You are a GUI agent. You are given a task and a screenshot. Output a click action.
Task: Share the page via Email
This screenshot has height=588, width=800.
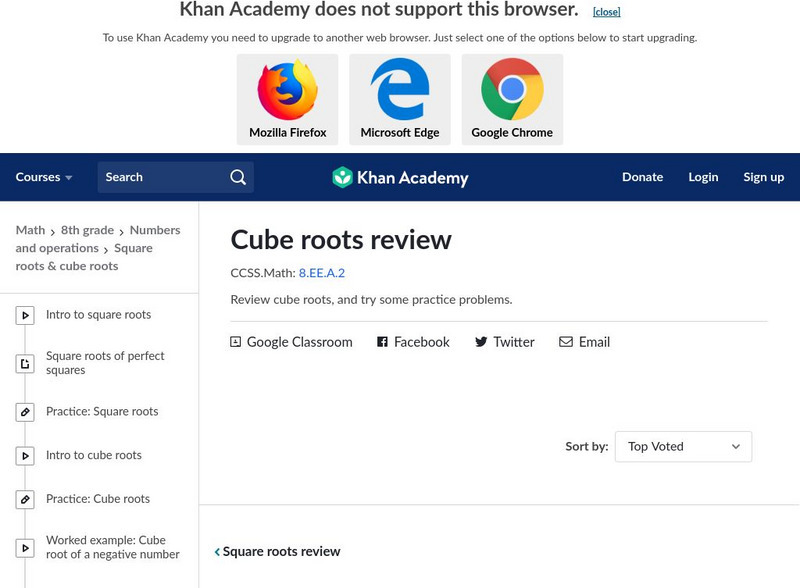pyautogui.click(x=584, y=342)
